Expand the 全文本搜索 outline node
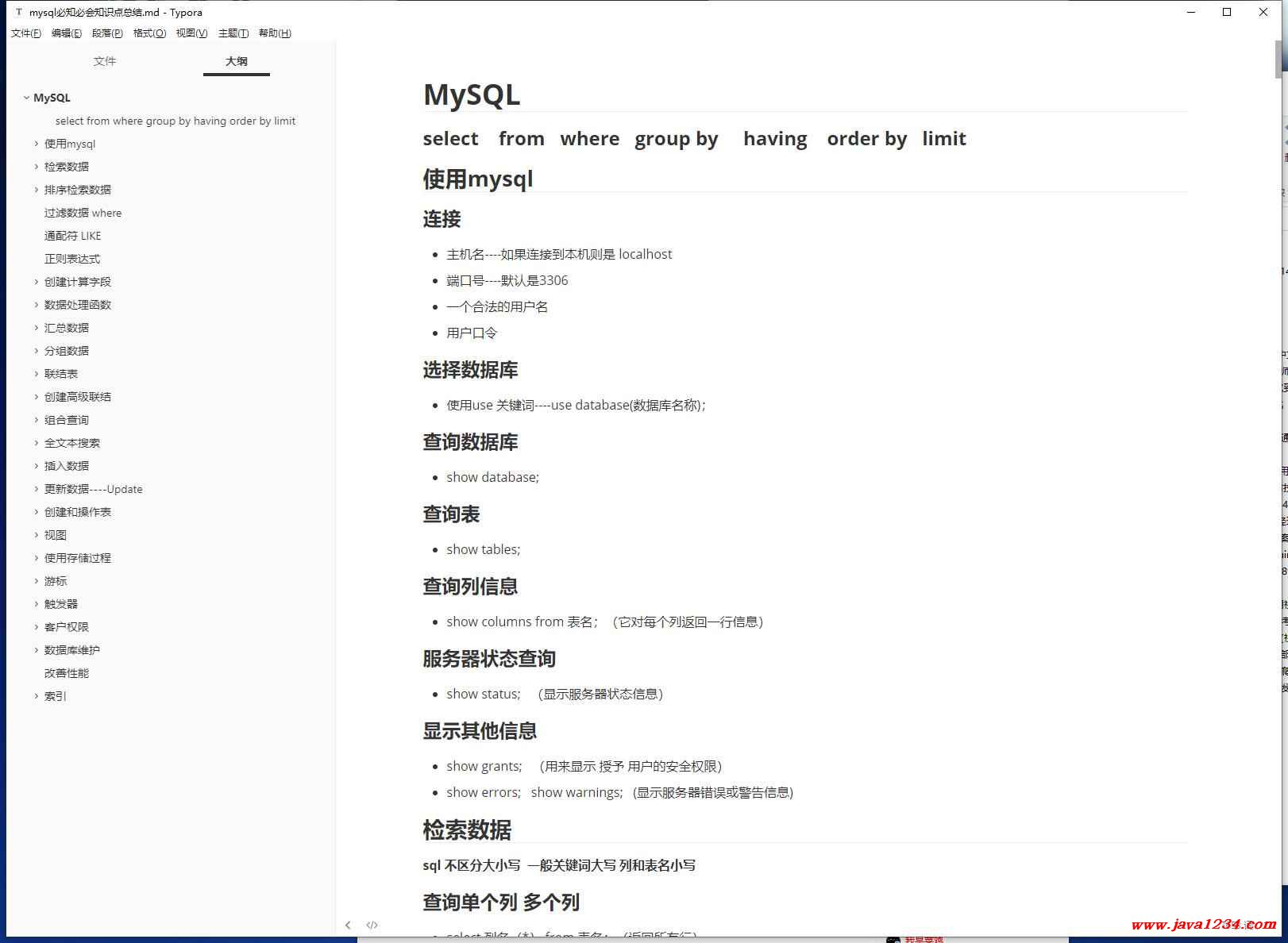This screenshot has width=1288, height=943. click(x=37, y=443)
